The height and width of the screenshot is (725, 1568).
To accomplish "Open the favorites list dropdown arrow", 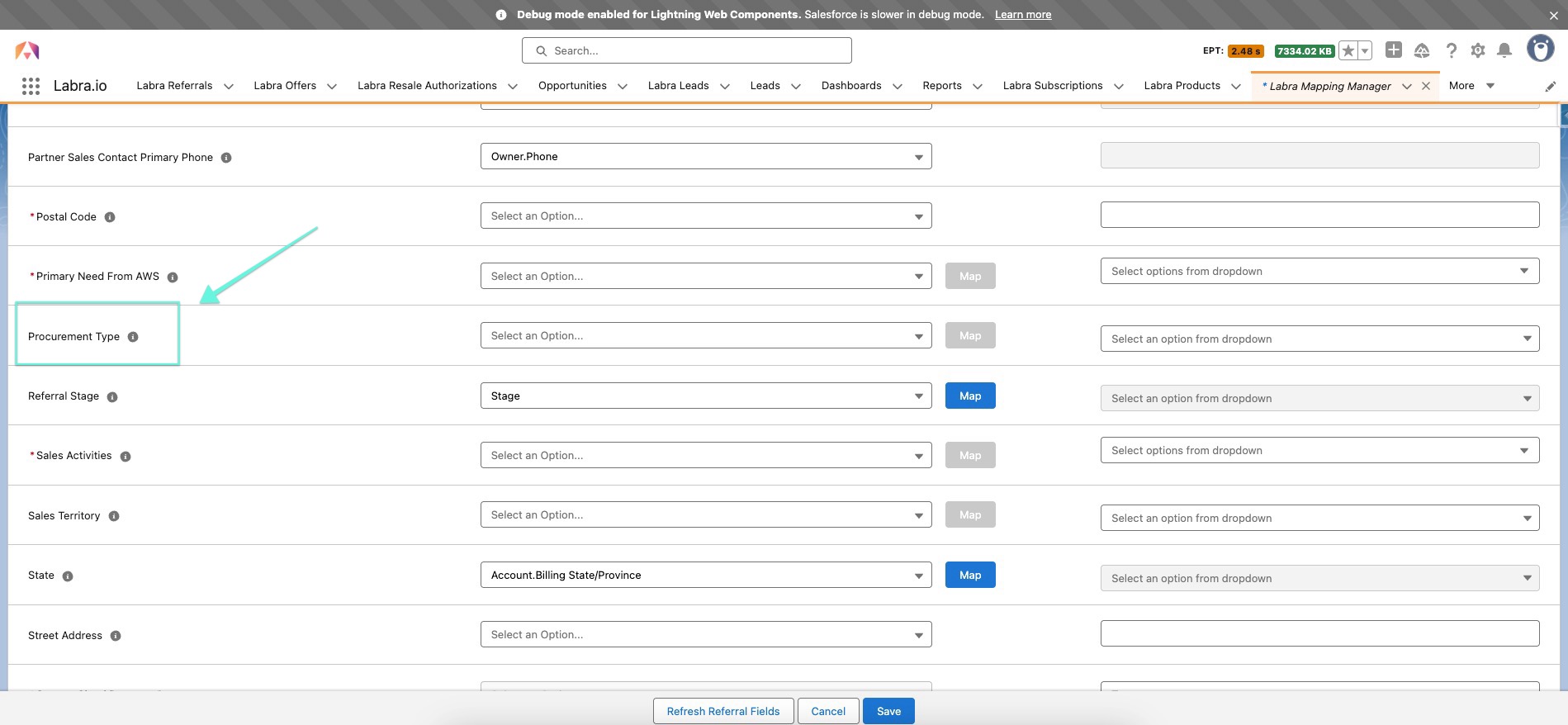I will coord(1364,51).
